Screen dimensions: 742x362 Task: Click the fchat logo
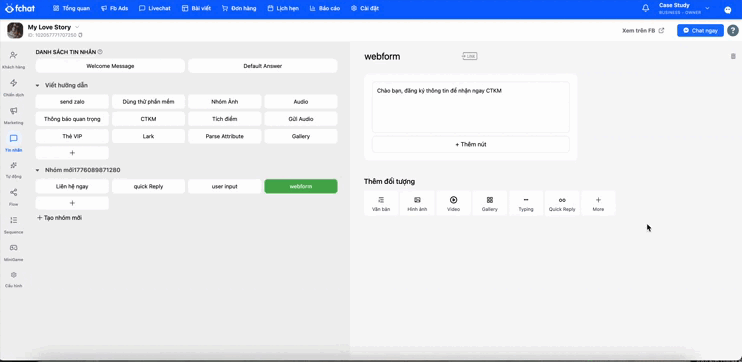pos(20,8)
